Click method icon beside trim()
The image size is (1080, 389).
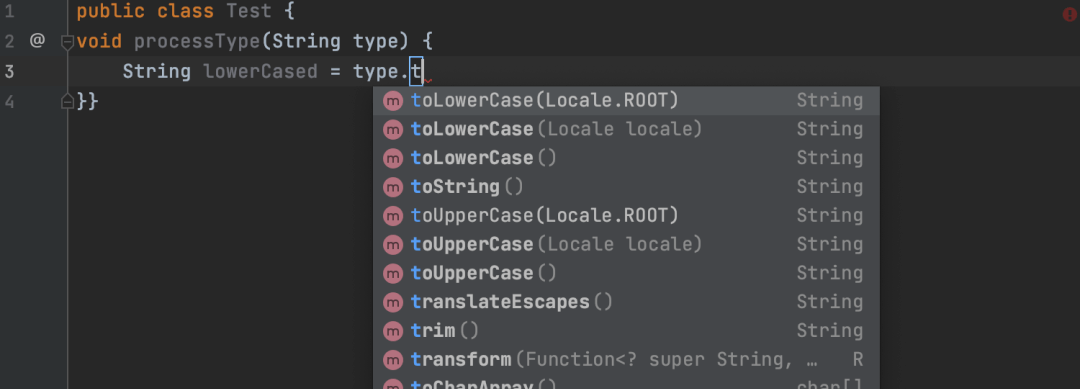393,331
